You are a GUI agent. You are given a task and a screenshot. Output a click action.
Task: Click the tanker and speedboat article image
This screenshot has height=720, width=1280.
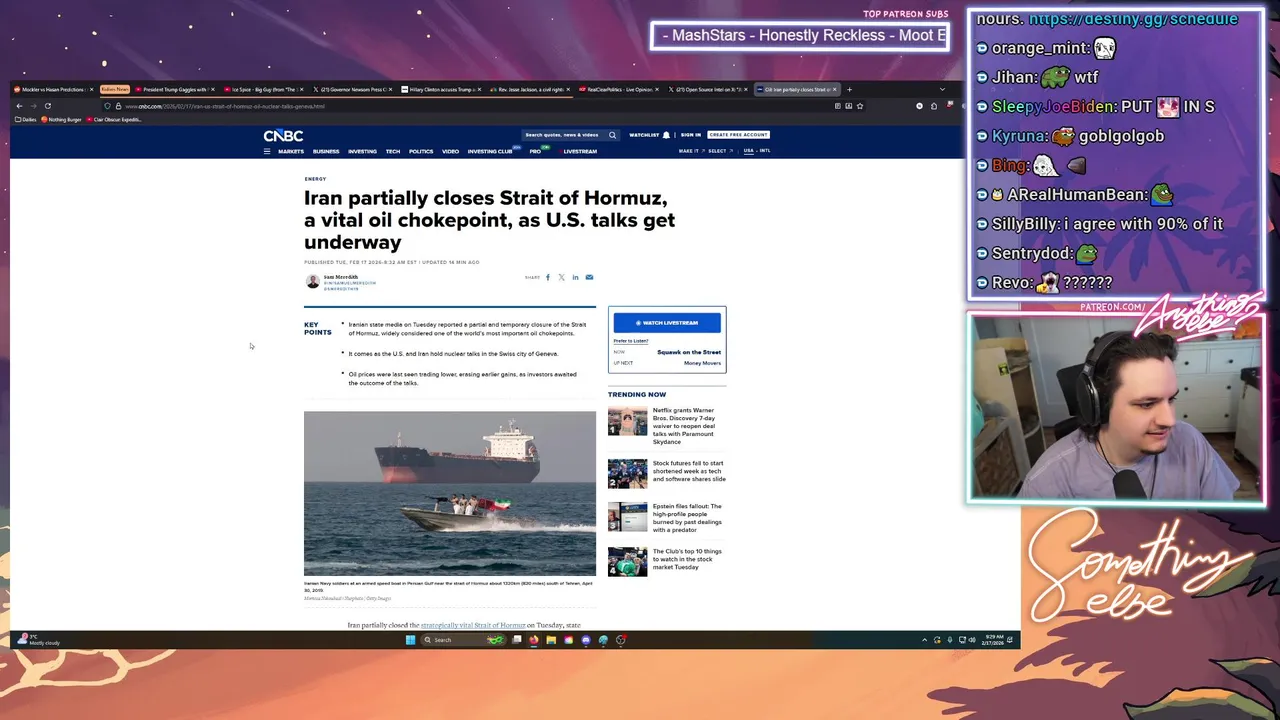(450, 494)
